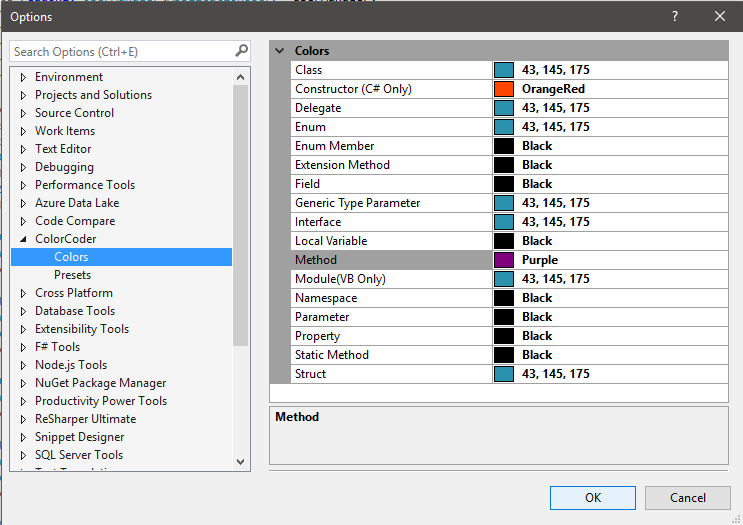Select the Static Method row label
743x525 pixels.
[x=332, y=355]
